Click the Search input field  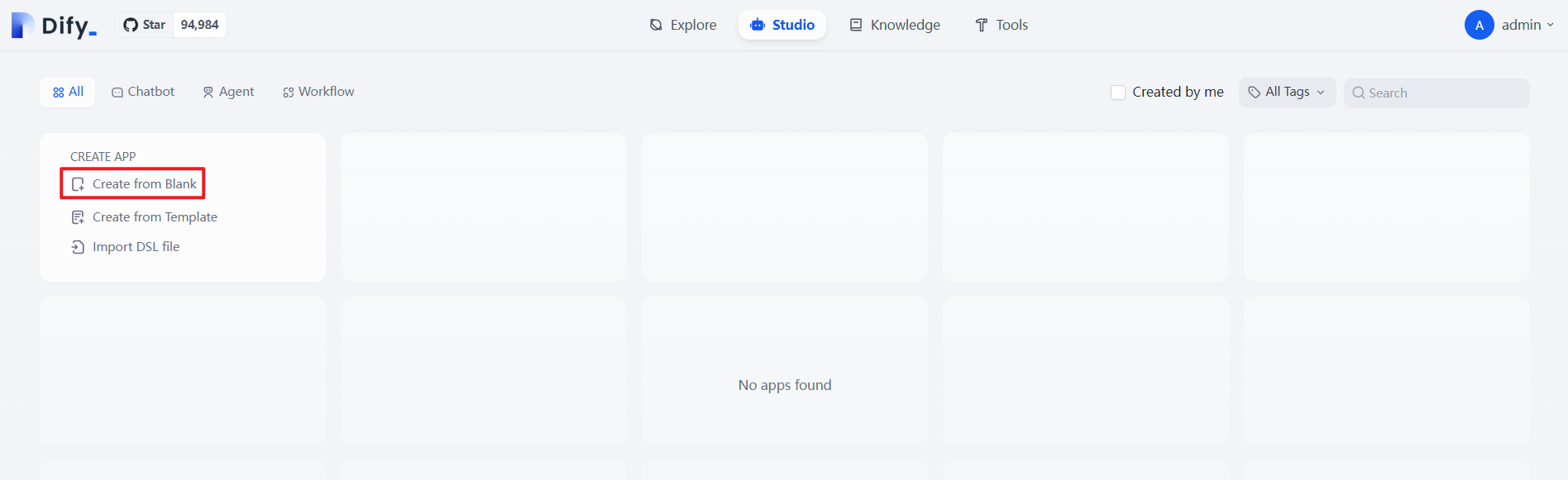click(x=1437, y=93)
